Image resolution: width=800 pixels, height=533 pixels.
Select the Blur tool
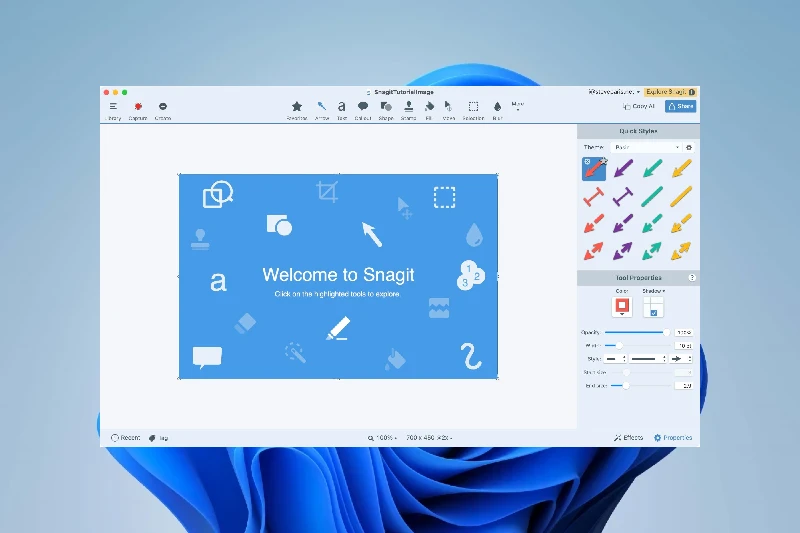click(x=497, y=110)
